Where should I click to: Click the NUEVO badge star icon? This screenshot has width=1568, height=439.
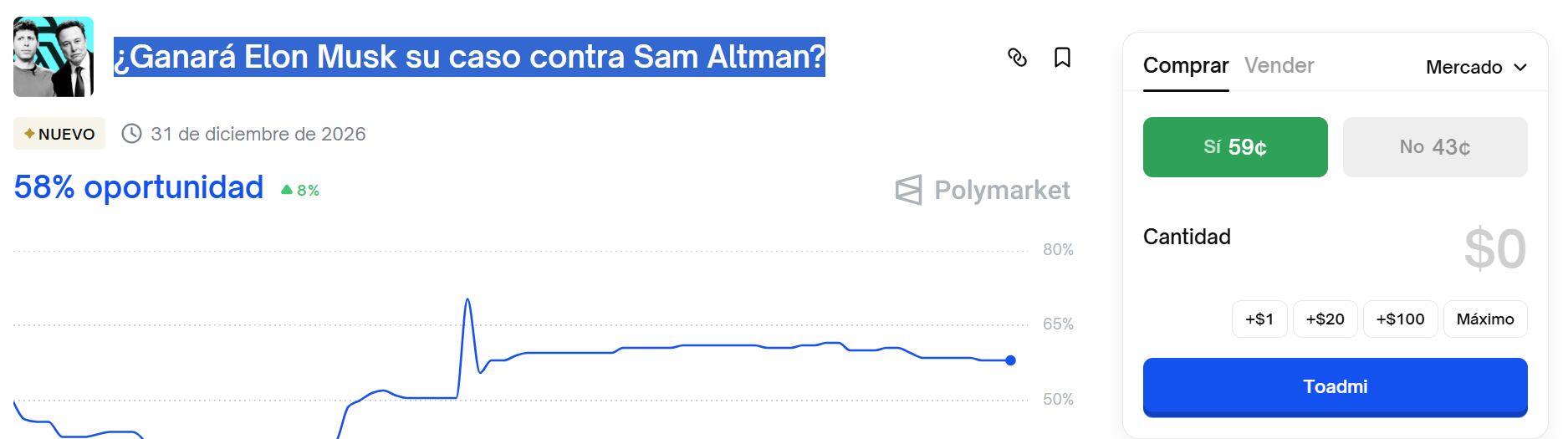[x=29, y=134]
